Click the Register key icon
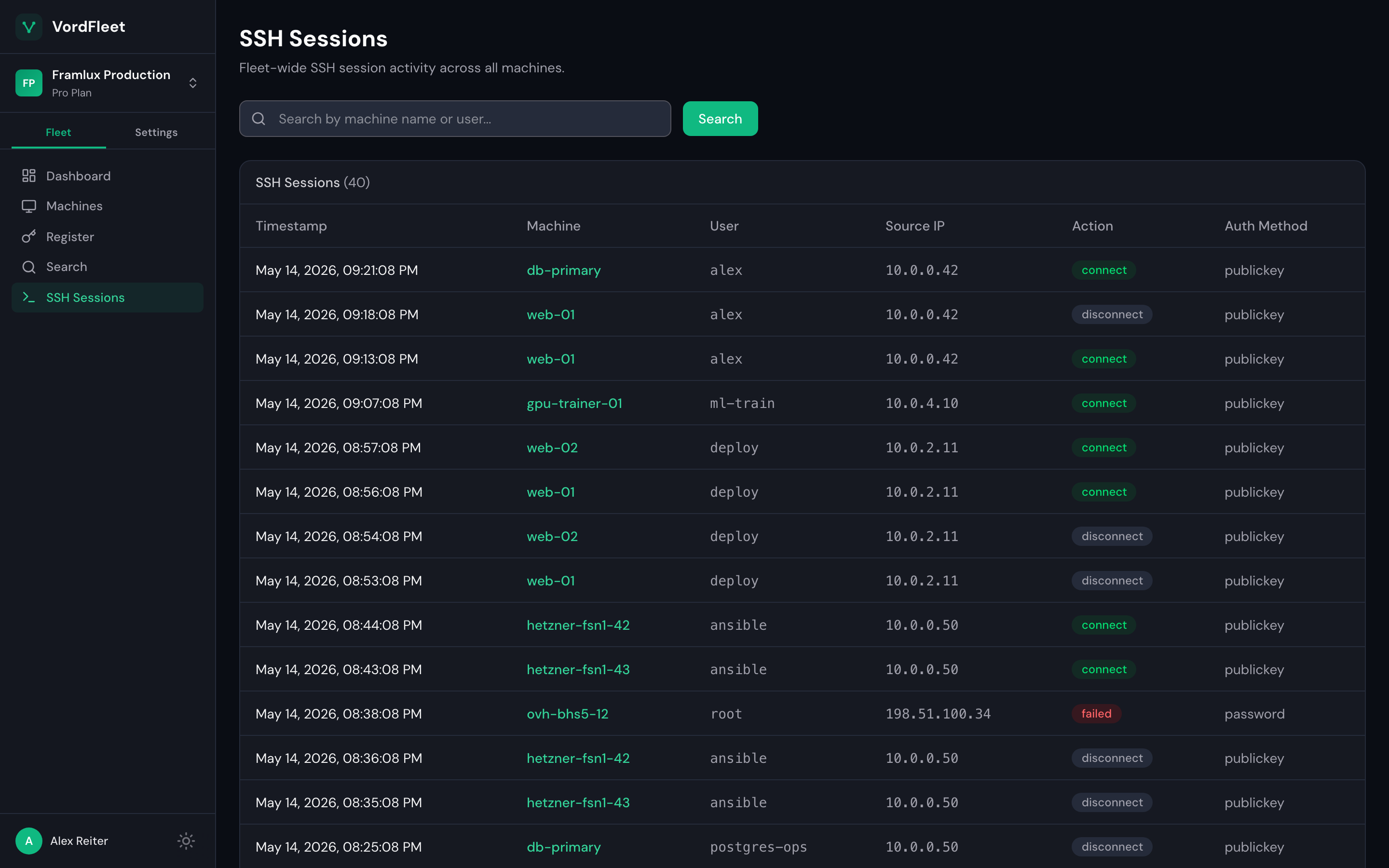Viewport: 1389px width, 868px height. (29, 236)
